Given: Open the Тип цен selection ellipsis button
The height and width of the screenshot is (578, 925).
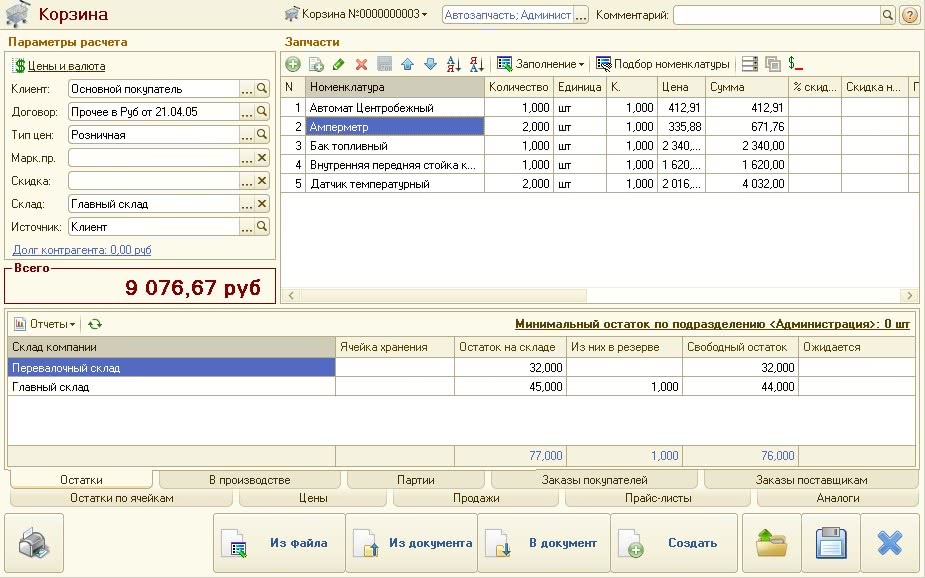Looking at the screenshot, I should [247, 134].
